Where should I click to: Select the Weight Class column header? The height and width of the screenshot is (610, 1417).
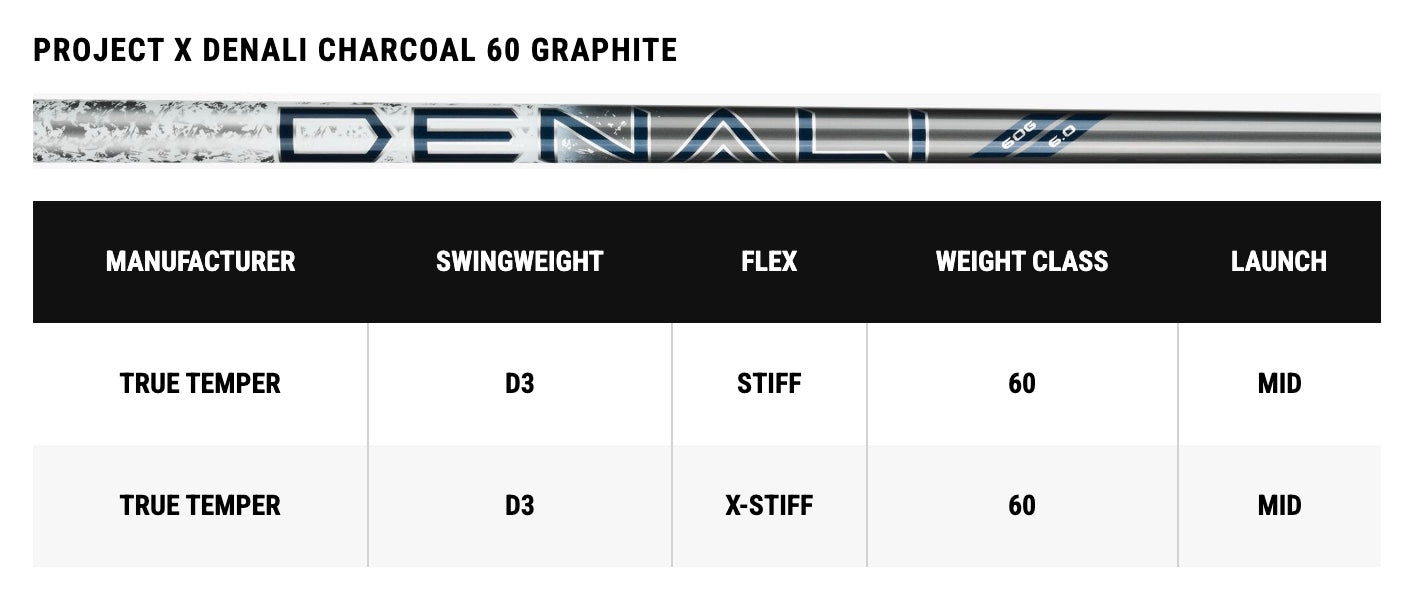coord(1021,262)
